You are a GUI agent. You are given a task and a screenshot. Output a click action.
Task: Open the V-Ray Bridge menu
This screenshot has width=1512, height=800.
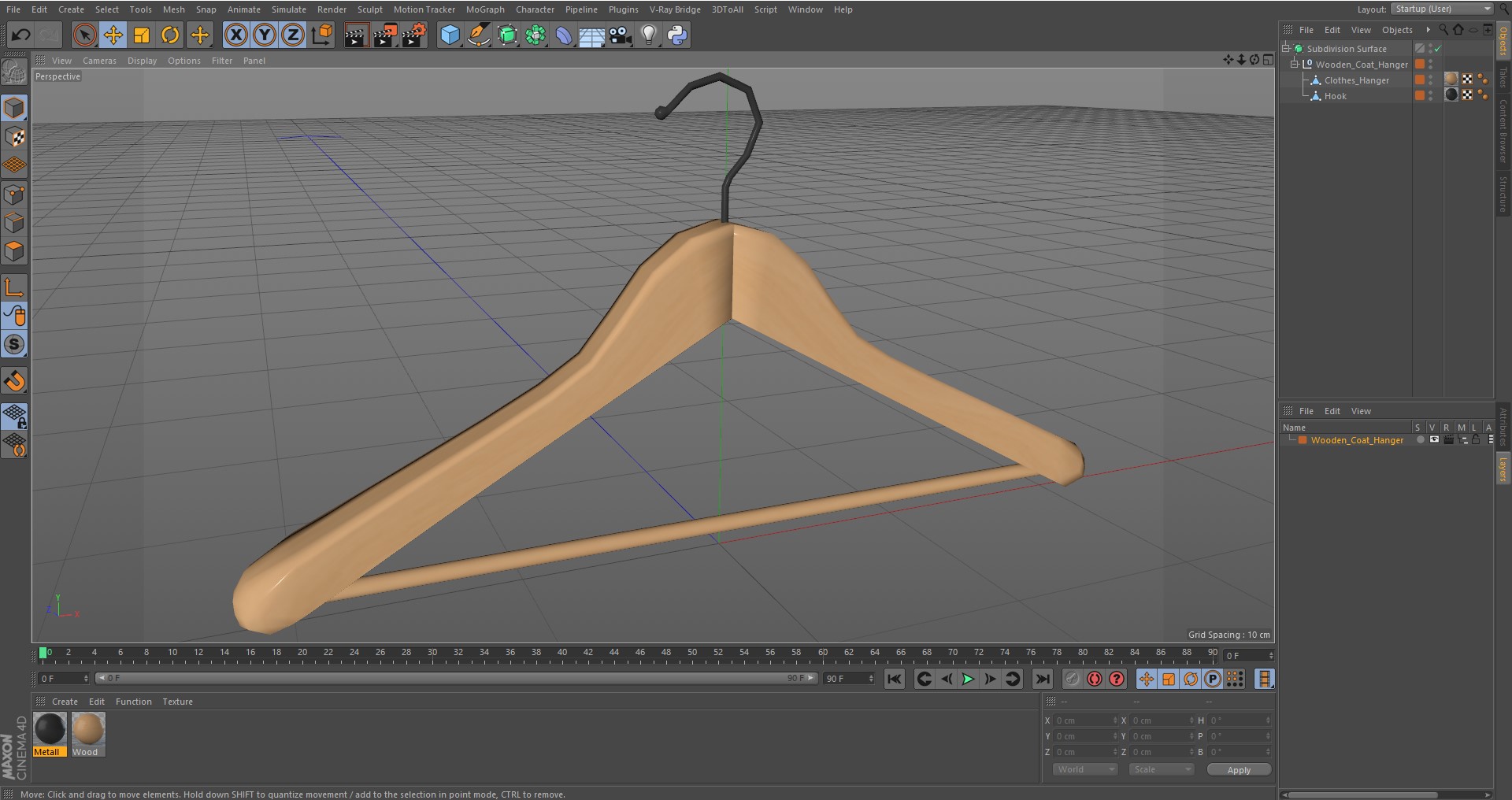(675, 9)
